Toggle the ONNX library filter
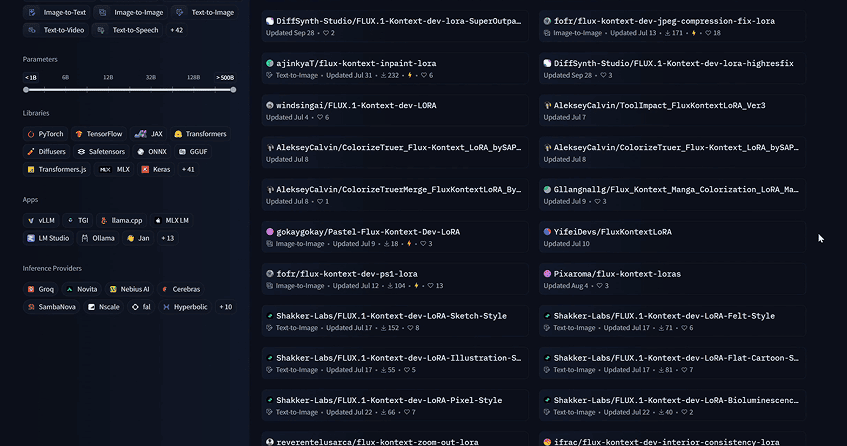Image resolution: width=847 pixels, height=446 pixels. [152, 152]
